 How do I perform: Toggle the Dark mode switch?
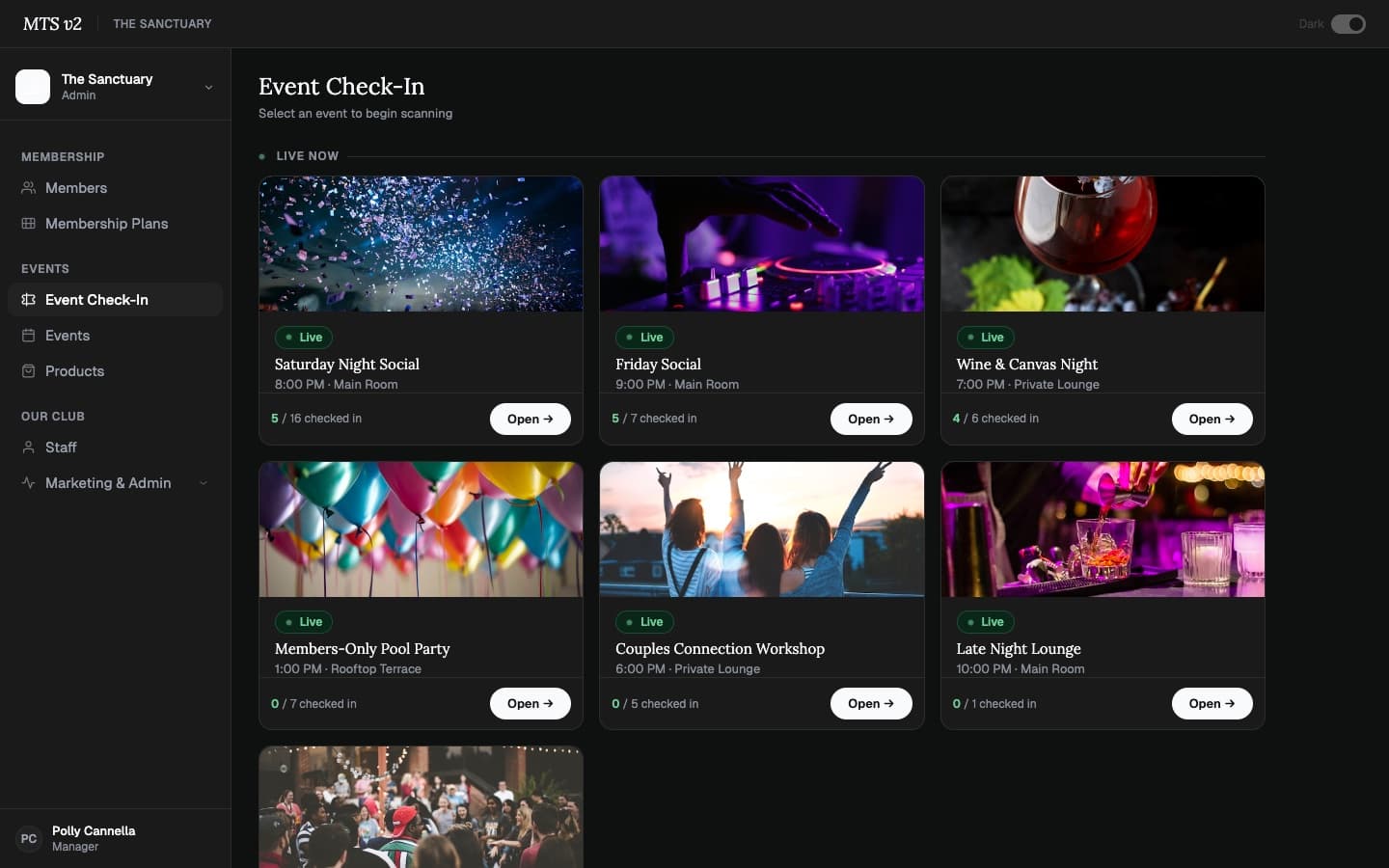(x=1348, y=24)
